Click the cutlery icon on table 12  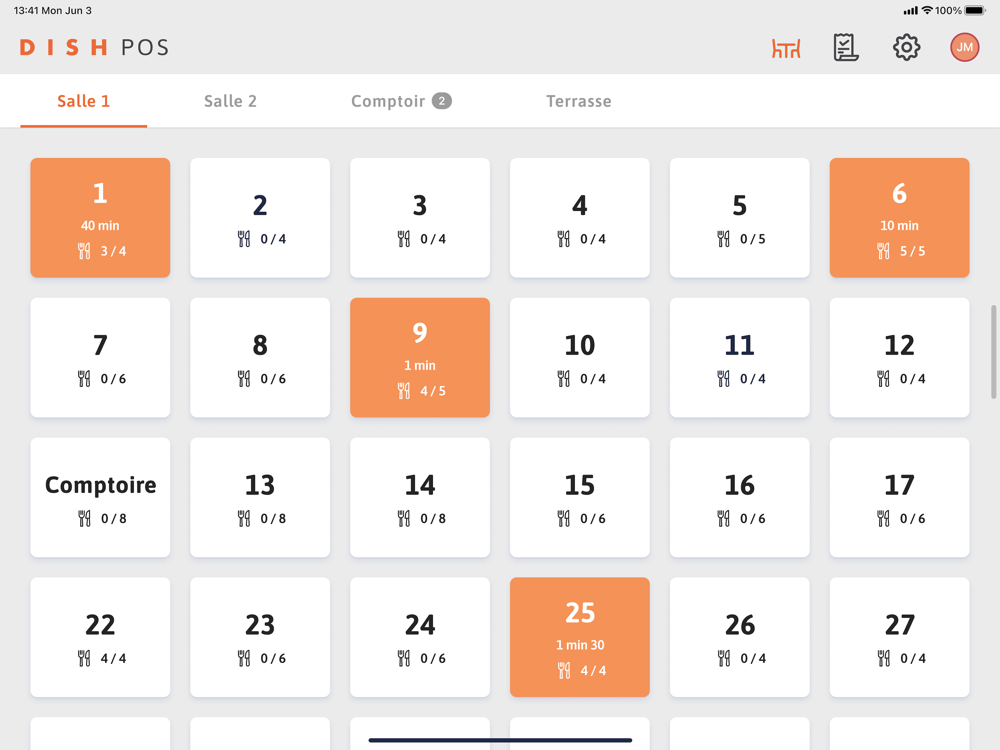[883, 379]
